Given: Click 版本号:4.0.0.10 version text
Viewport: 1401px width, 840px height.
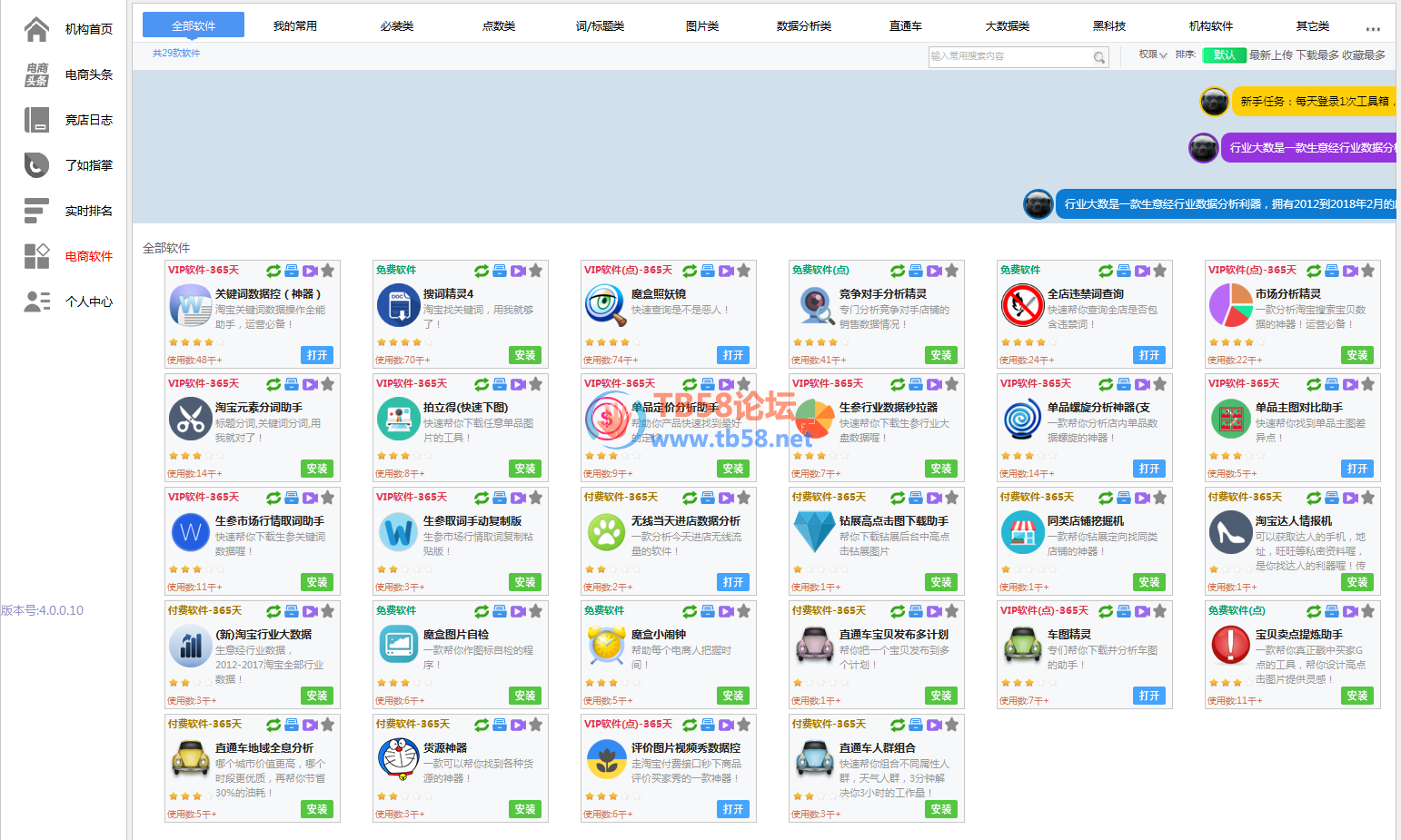Looking at the screenshot, I should (42, 610).
